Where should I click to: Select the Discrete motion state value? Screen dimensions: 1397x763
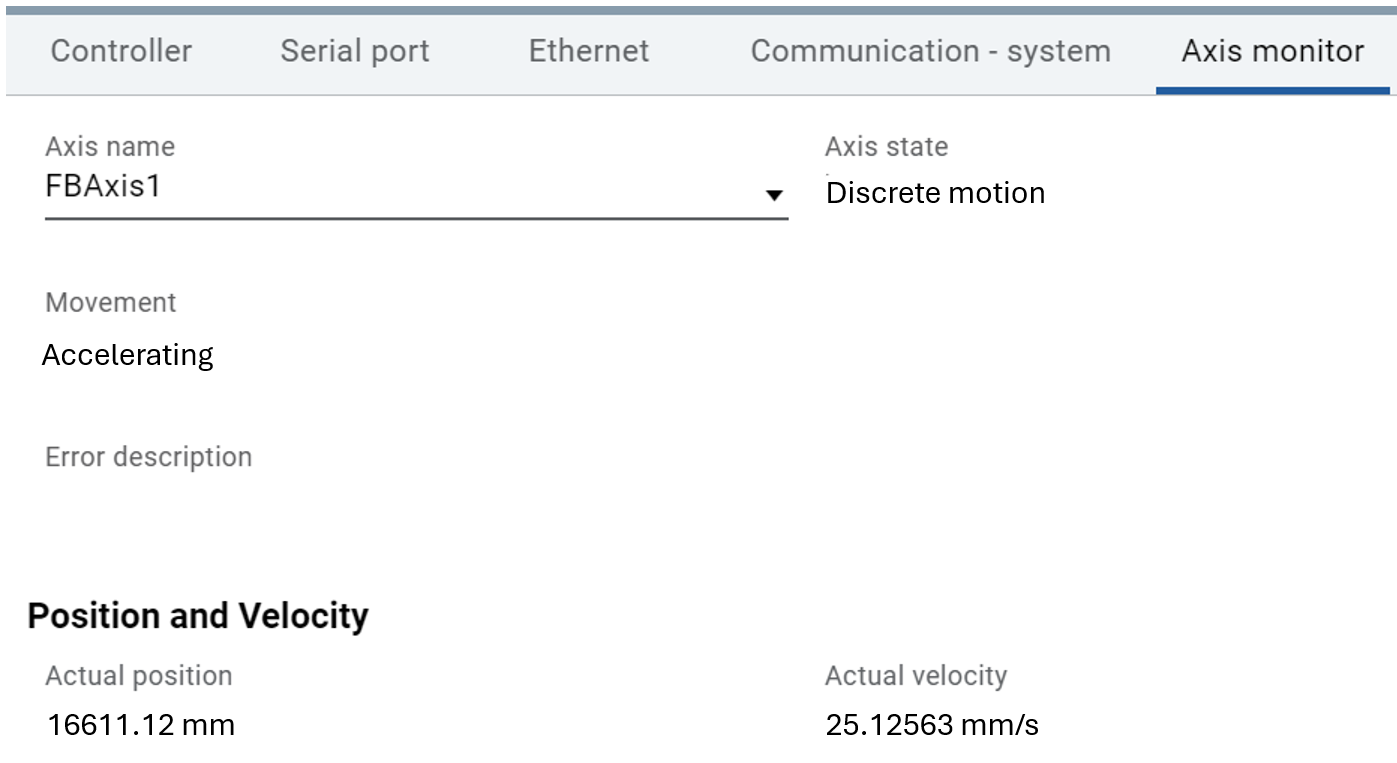(x=935, y=193)
